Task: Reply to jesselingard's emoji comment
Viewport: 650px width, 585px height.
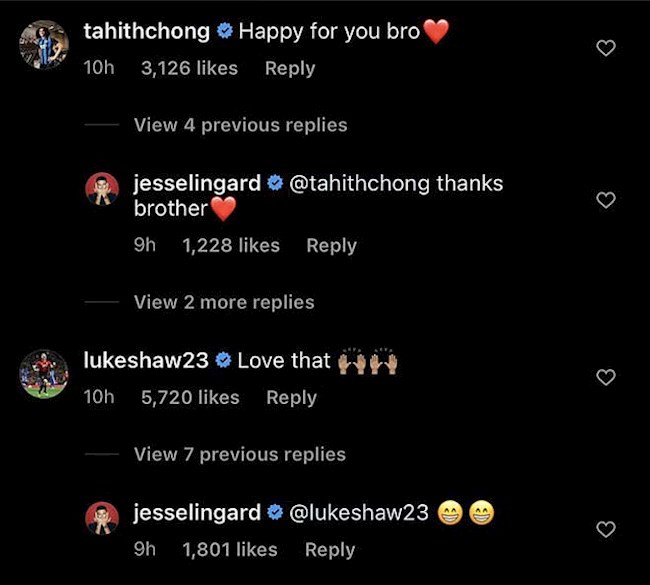Action: 330,550
